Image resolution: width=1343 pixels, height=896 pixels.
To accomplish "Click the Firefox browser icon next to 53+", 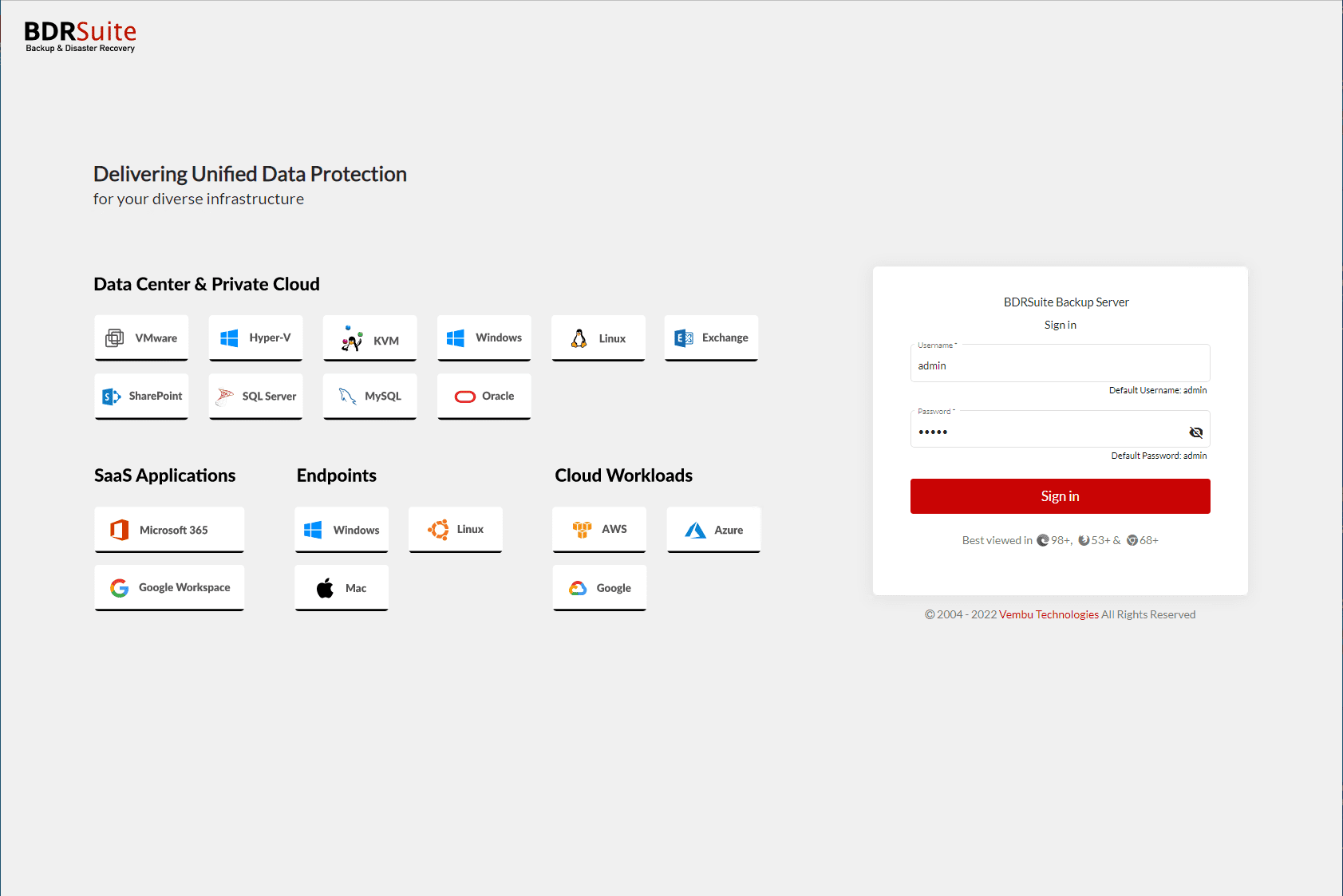I will point(1084,540).
